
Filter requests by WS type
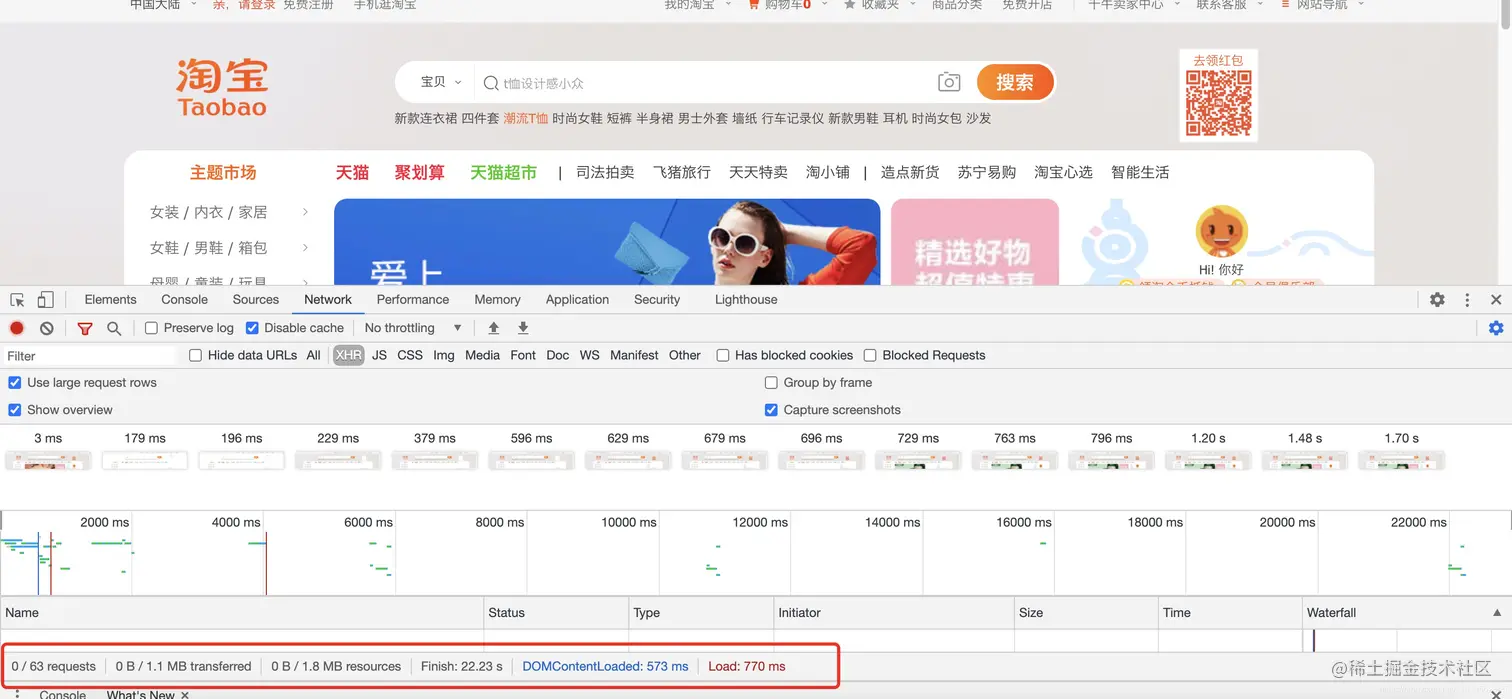[x=590, y=355]
